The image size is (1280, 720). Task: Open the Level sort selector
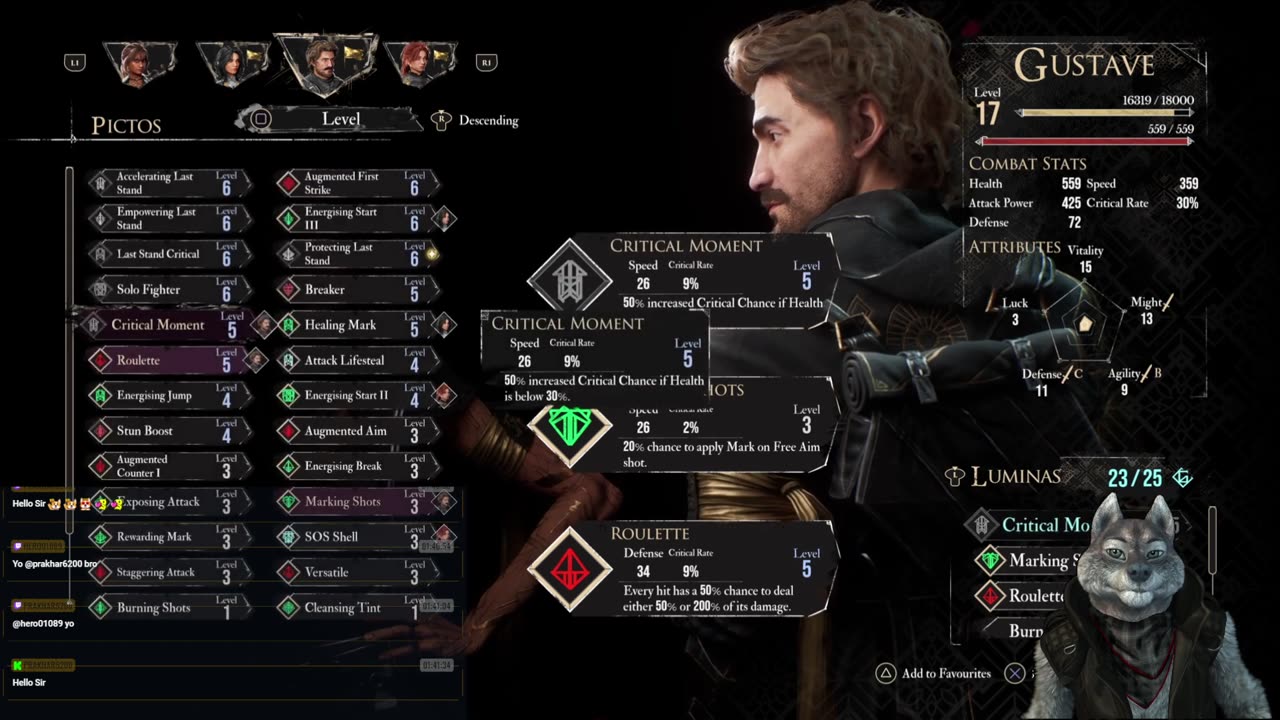(329, 119)
